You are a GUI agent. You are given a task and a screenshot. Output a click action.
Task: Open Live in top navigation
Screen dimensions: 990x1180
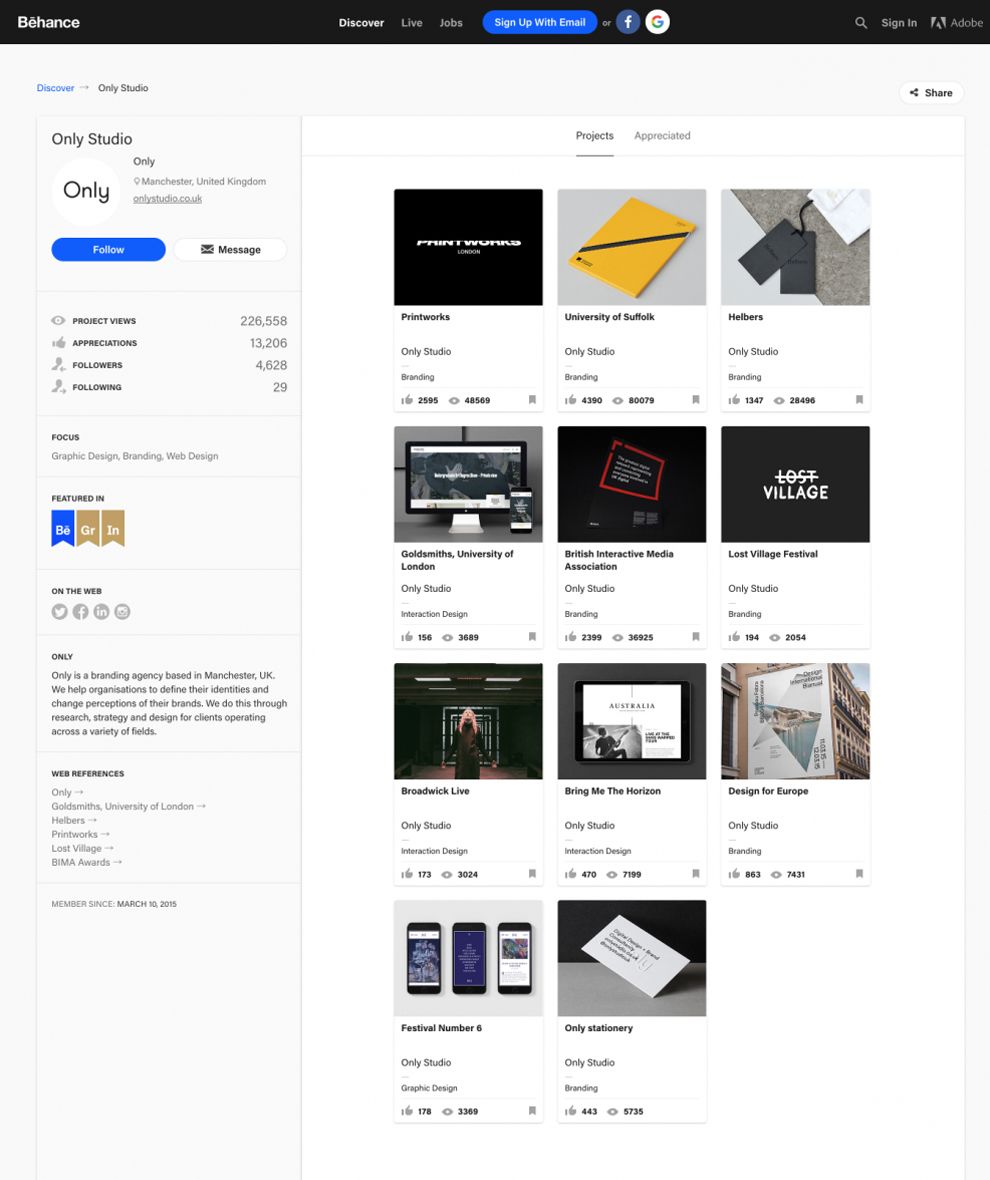(411, 23)
